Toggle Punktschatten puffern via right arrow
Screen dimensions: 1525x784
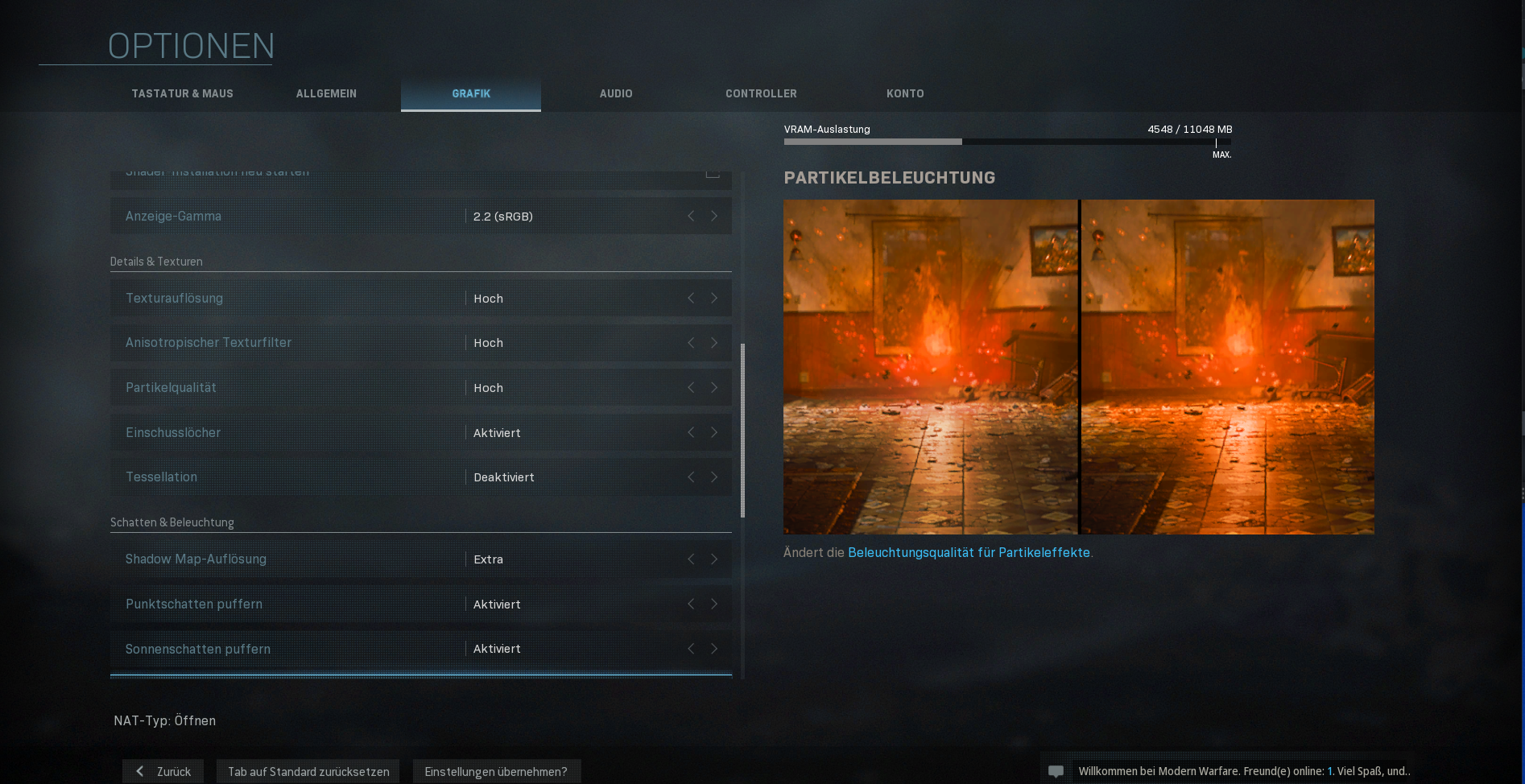tap(714, 604)
